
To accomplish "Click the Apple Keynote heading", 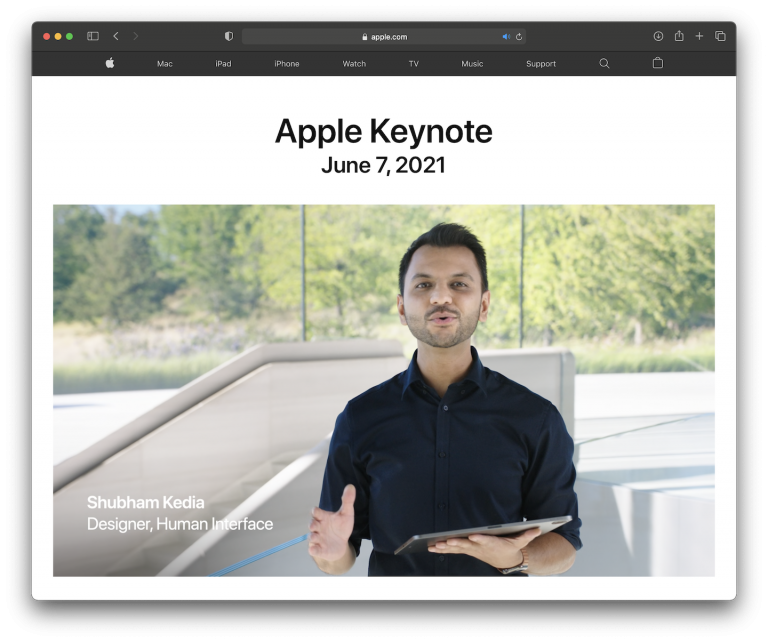I will [x=384, y=131].
